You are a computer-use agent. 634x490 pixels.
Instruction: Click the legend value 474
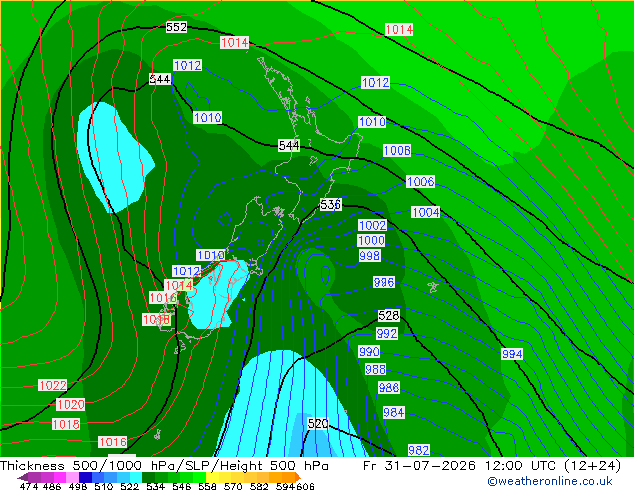click(29, 486)
